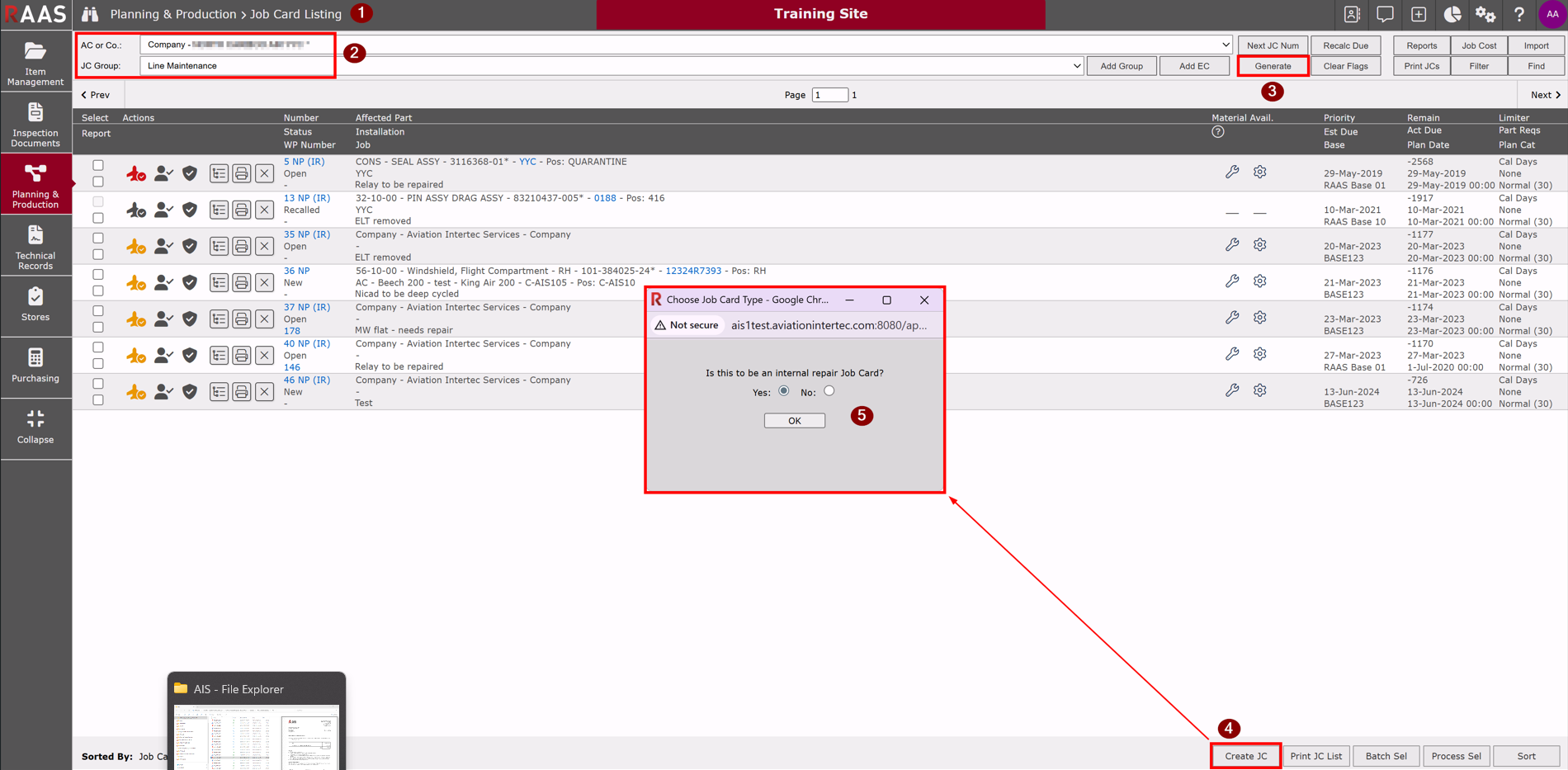The height and width of the screenshot is (770, 1568).
Task: Select No for internal repair Job Card
Action: click(829, 391)
